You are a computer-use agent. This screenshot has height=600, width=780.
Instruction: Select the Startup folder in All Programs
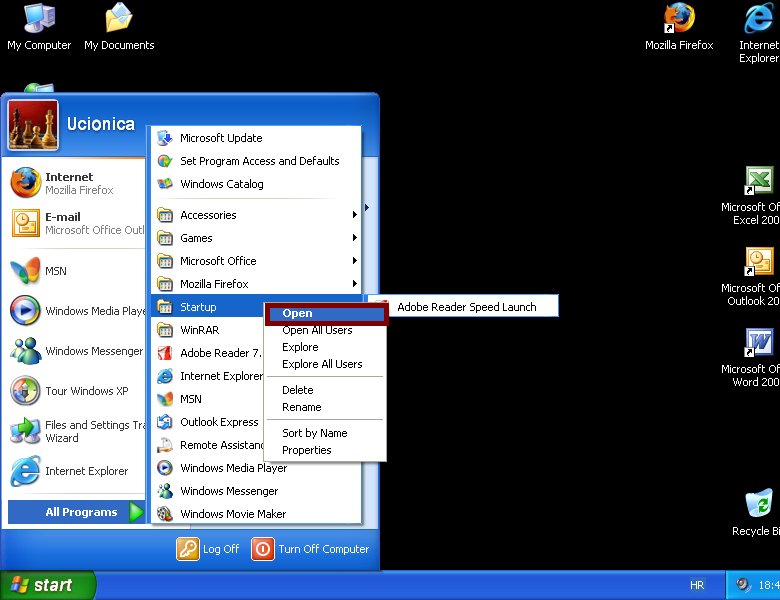click(208, 307)
